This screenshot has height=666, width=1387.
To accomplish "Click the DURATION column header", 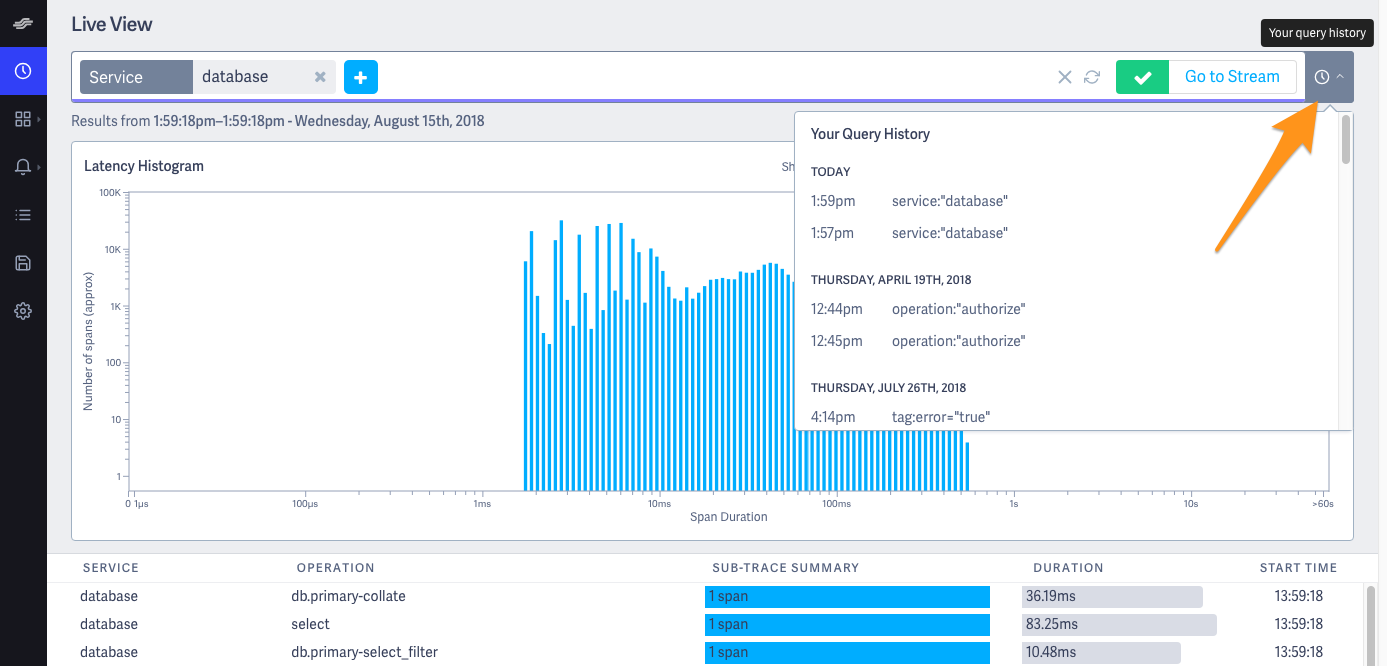I will coord(1068,568).
